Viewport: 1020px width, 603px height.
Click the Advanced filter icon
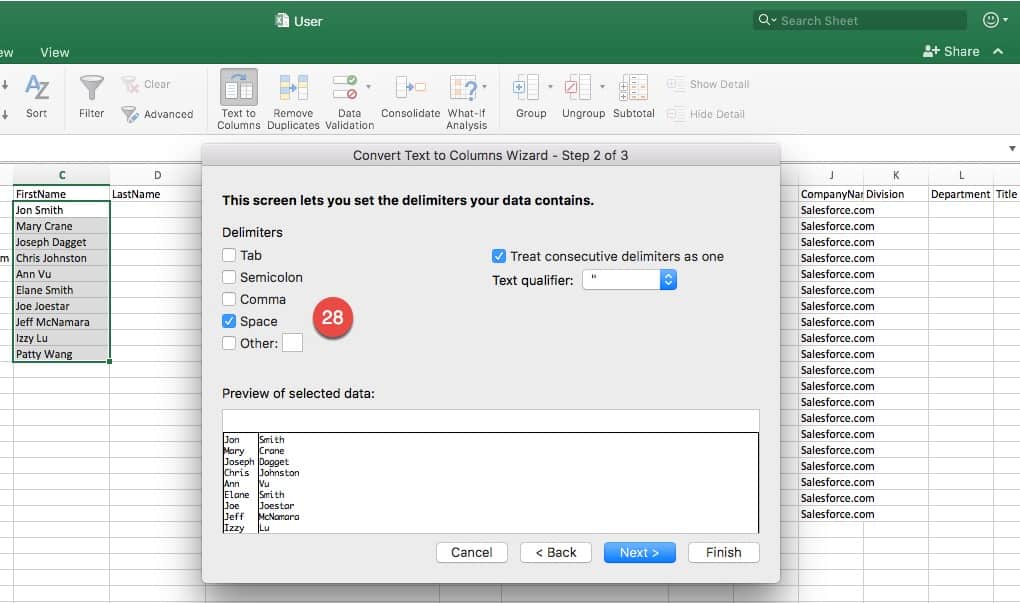[x=130, y=114]
